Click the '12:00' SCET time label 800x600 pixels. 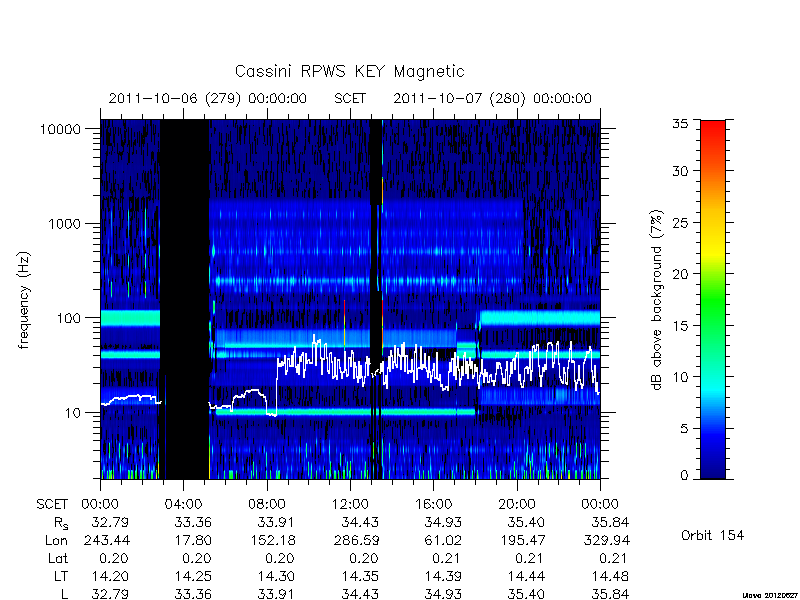click(x=350, y=505)
